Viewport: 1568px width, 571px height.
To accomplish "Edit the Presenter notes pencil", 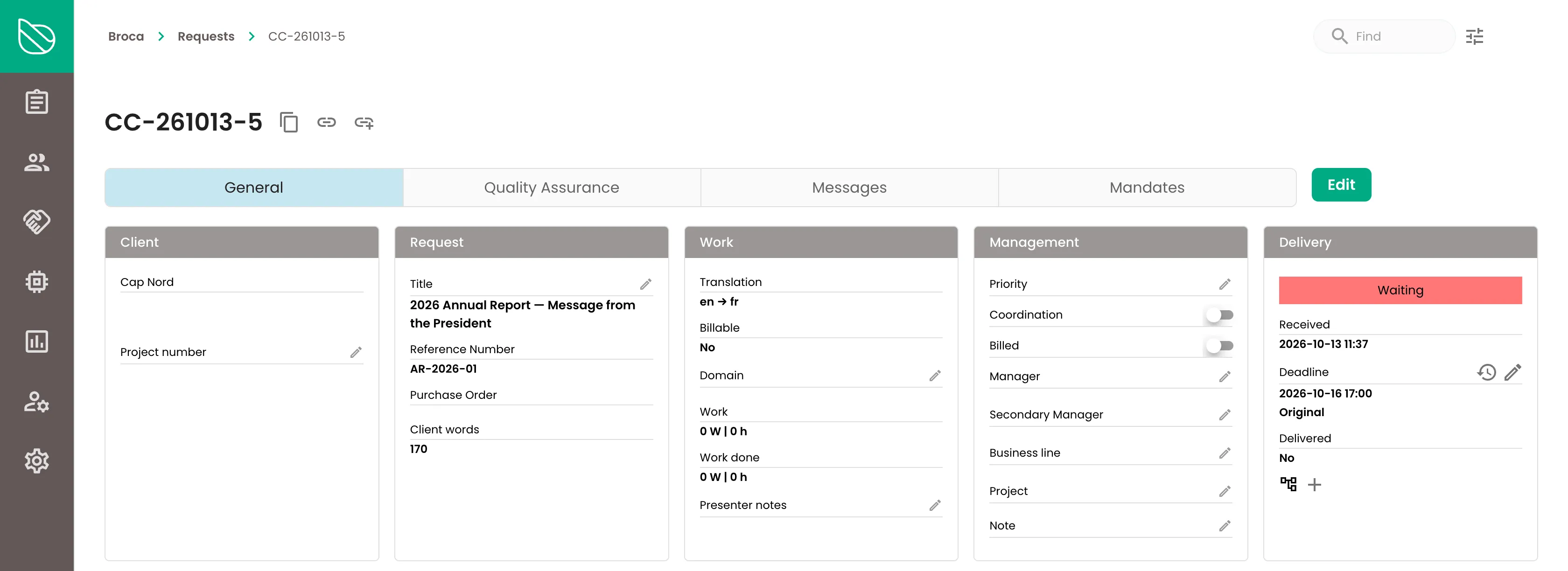I will 935,505.
